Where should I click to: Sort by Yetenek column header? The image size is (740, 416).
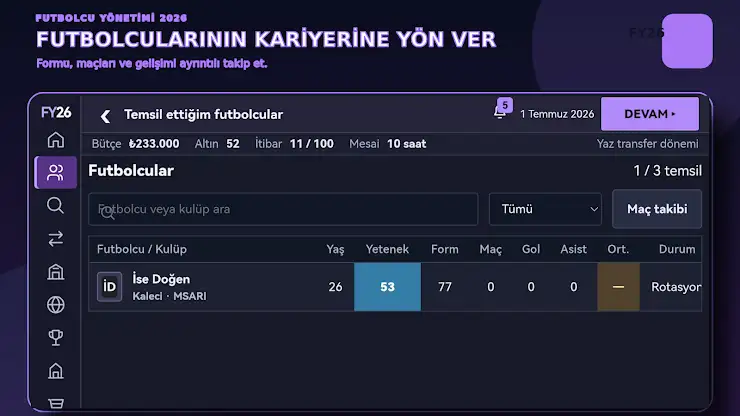[387, 249]
